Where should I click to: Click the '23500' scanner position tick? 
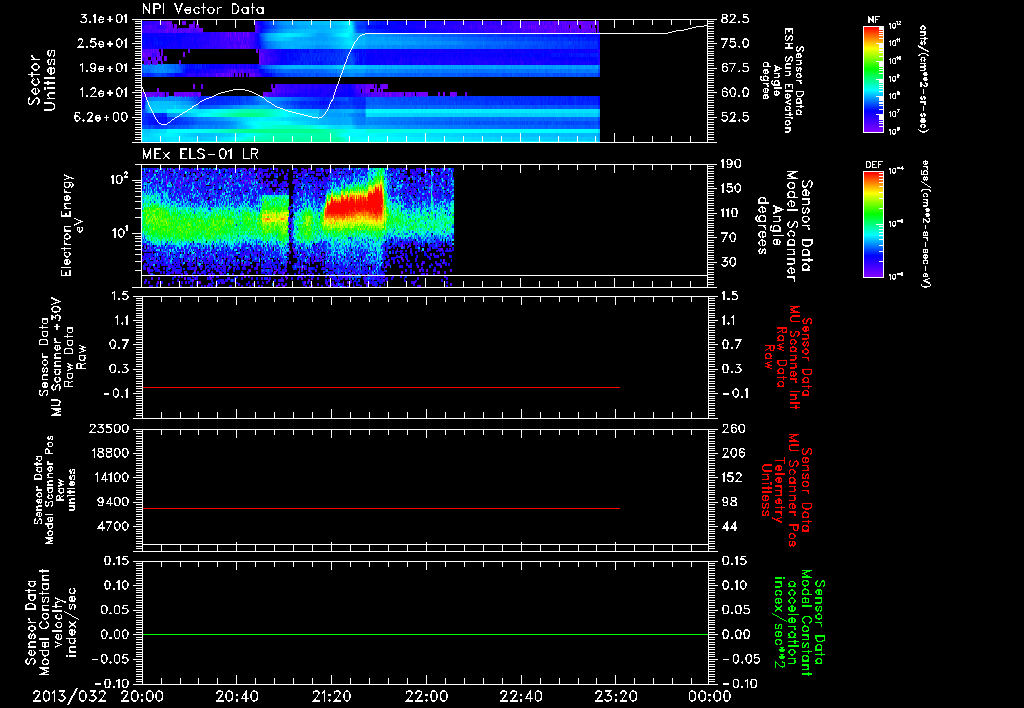point(109,428)
